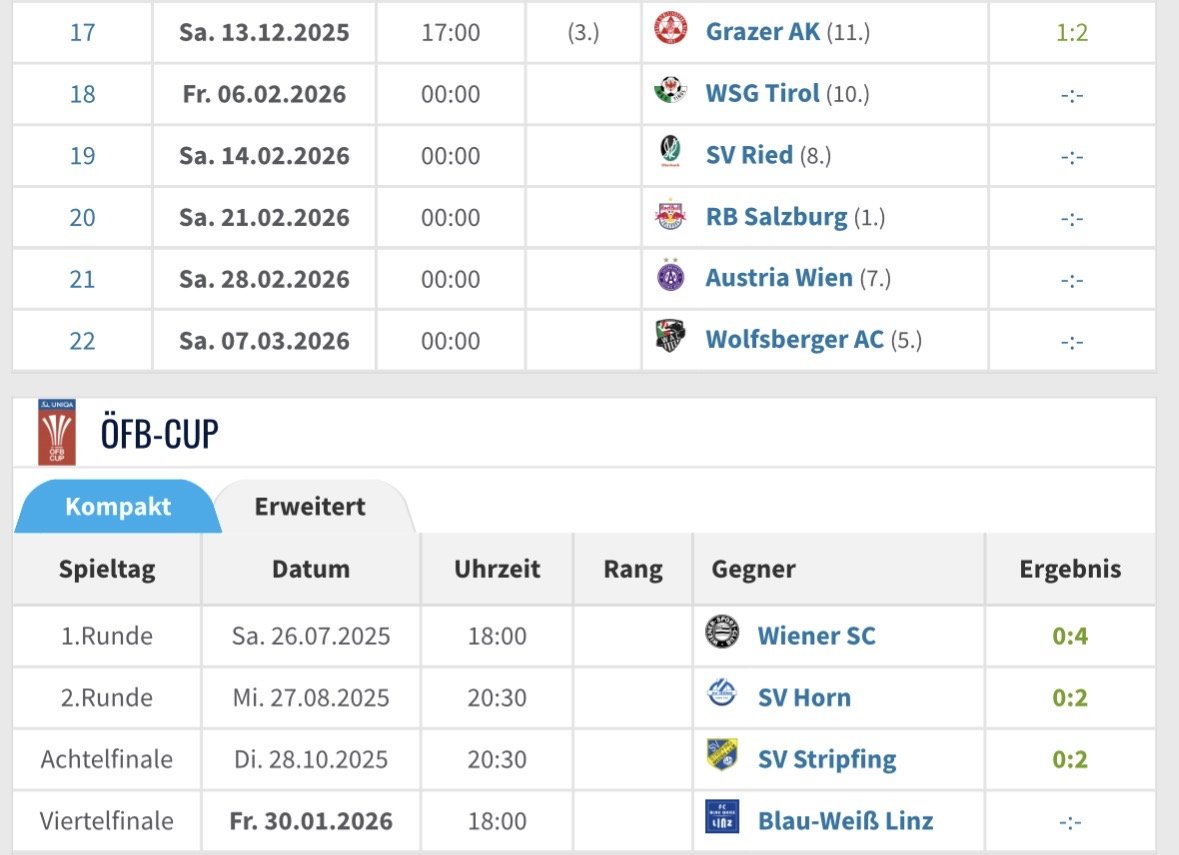The image size is (1179, 855).
Task: Switch to the Kompakt tab
Action: point(117,507)
